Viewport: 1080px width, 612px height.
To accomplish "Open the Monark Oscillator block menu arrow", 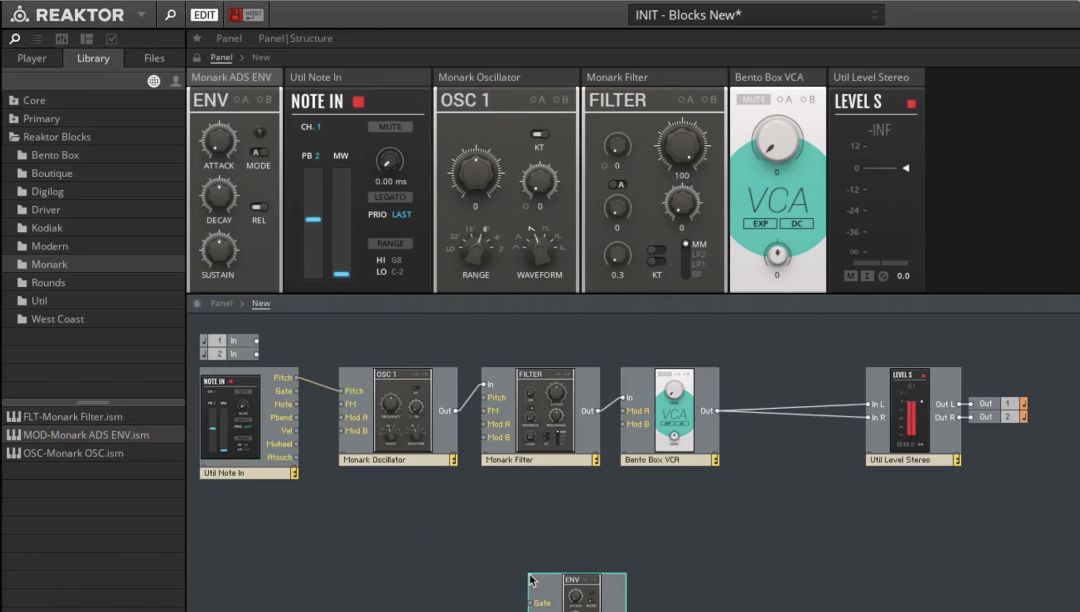I will 453,460.
